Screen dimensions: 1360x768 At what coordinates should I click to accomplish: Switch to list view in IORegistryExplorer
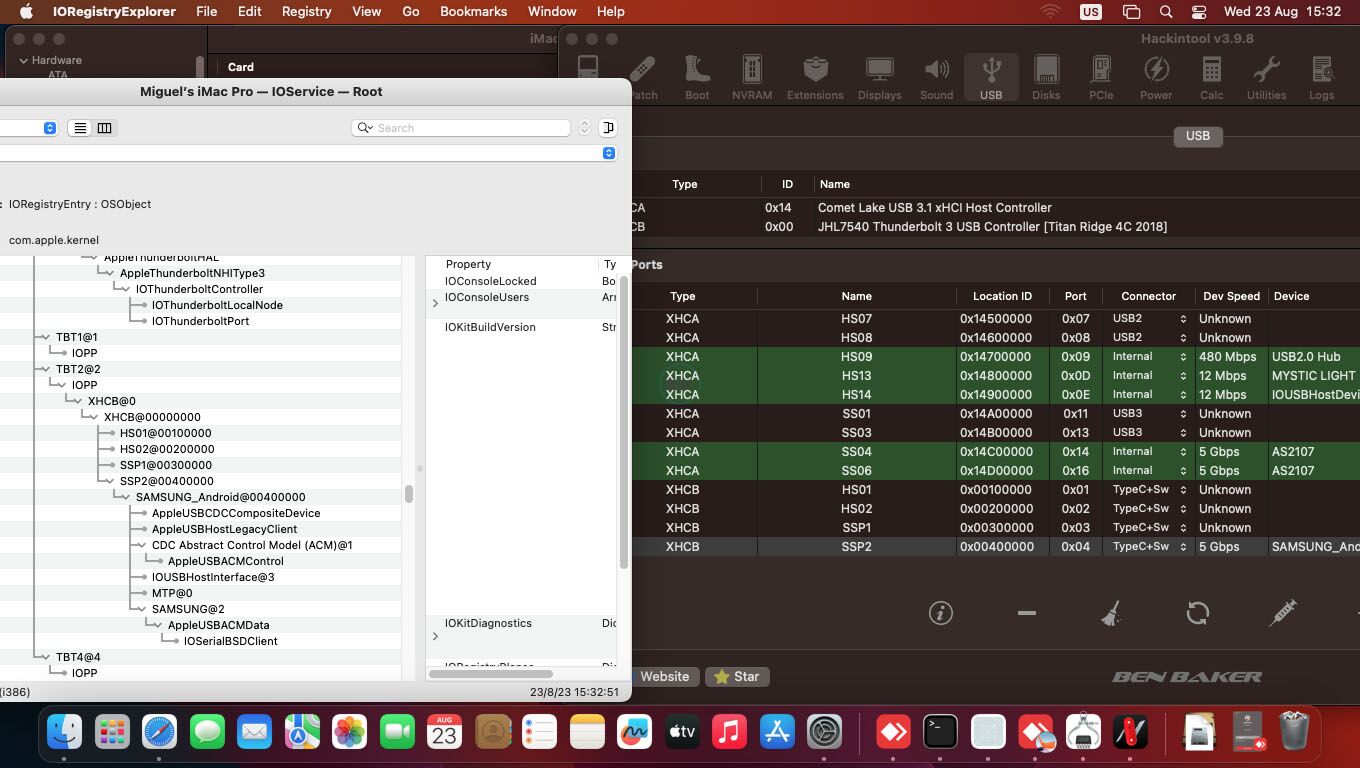pyautogui.click(x=80, y=128)
